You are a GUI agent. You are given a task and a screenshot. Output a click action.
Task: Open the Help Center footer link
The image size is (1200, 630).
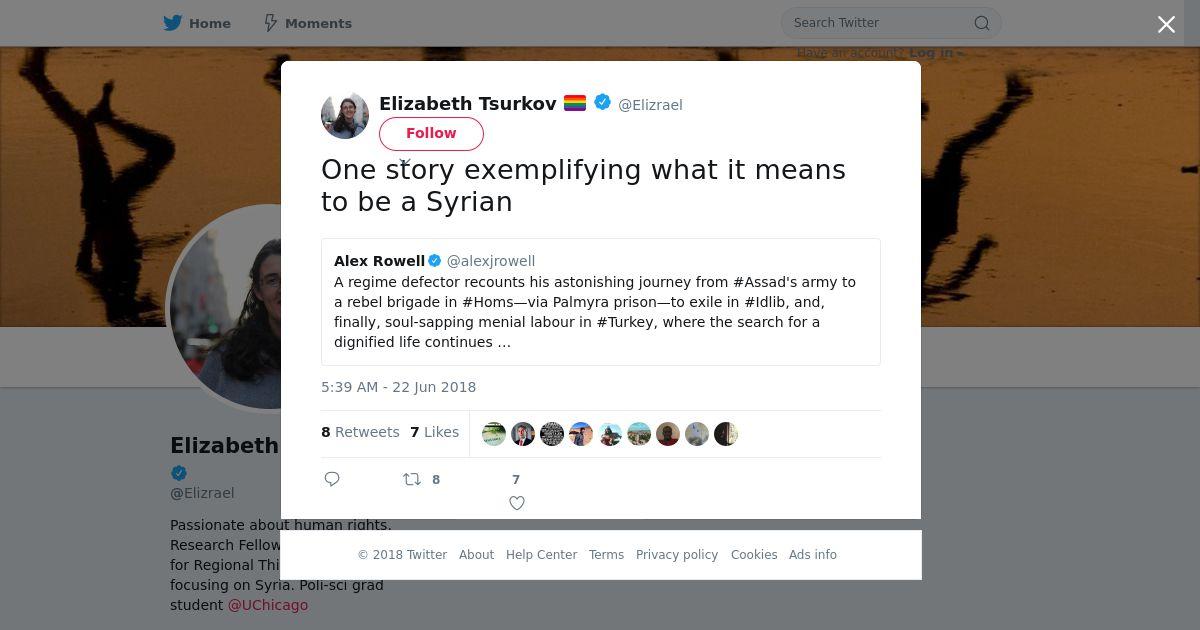(541, 555)
